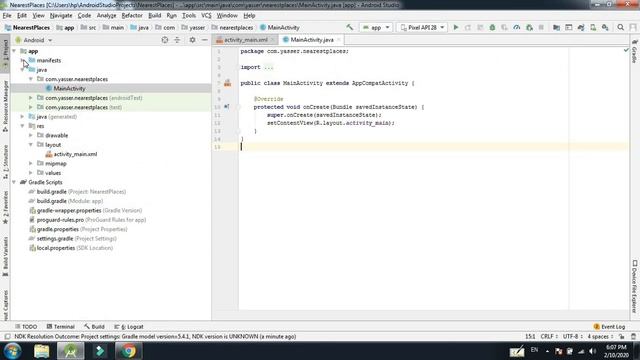
Task: Expand the manifests folder arrow
Action: coord(22,60)
